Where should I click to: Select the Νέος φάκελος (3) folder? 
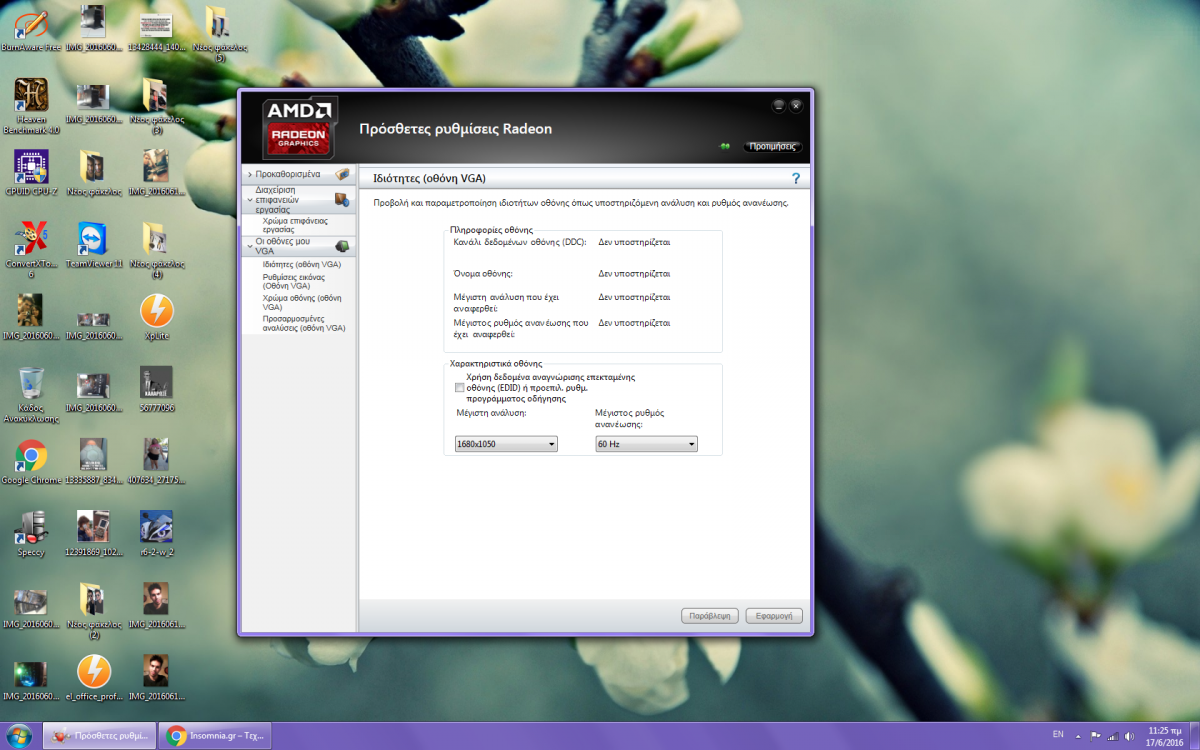[156, 106]
